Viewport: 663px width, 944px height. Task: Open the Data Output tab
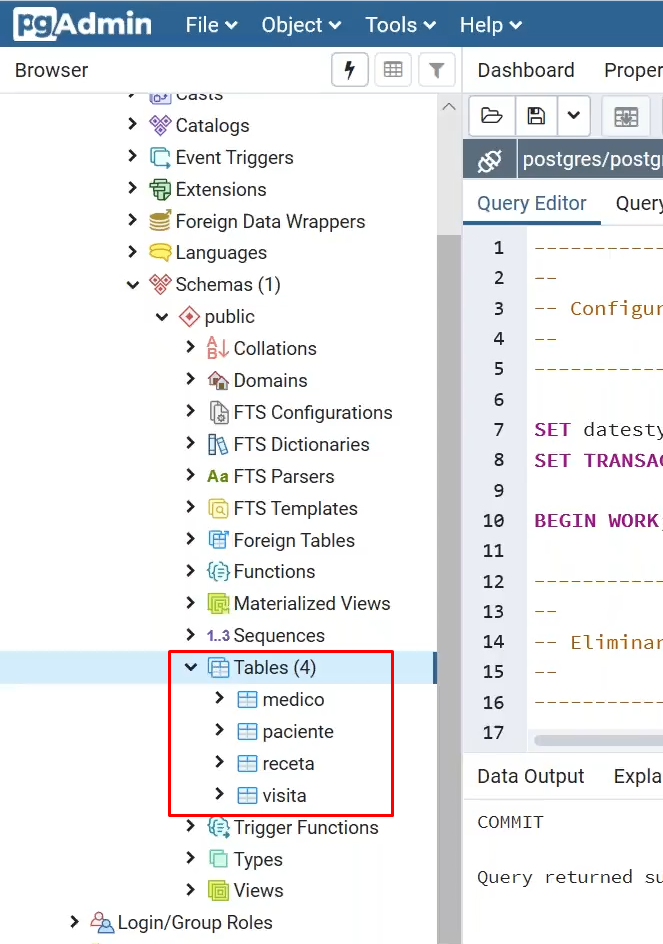pyautogui.click(x=531, y=777)
